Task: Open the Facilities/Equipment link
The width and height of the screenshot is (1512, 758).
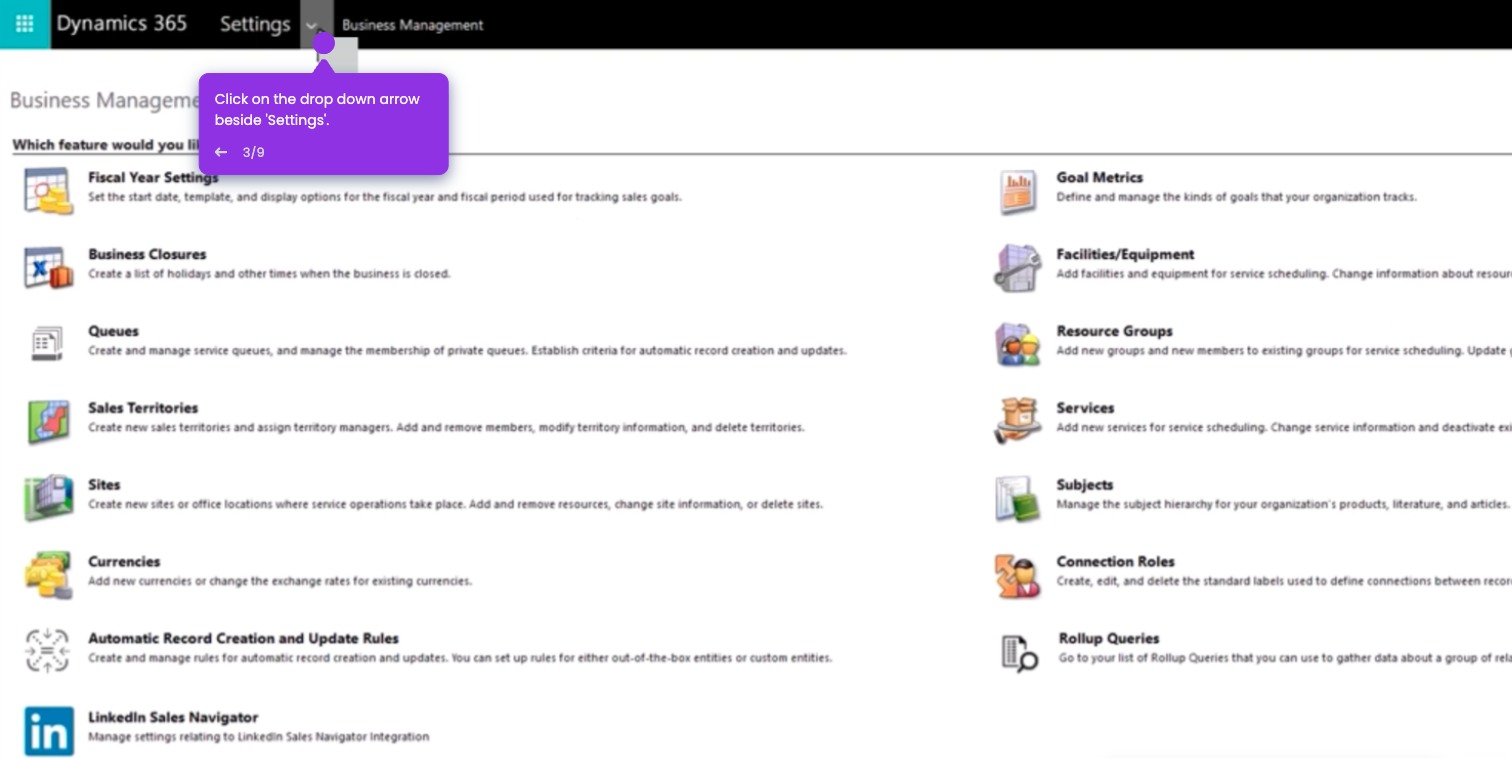Action: click(1125, 254)
